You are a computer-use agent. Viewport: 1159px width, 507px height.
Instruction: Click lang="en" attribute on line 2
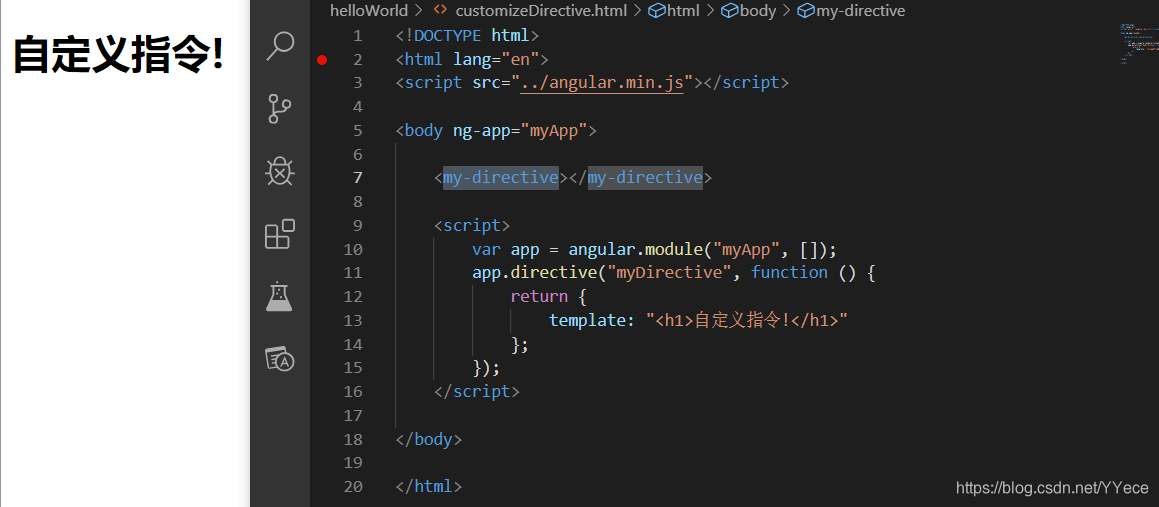coord(496,59)
